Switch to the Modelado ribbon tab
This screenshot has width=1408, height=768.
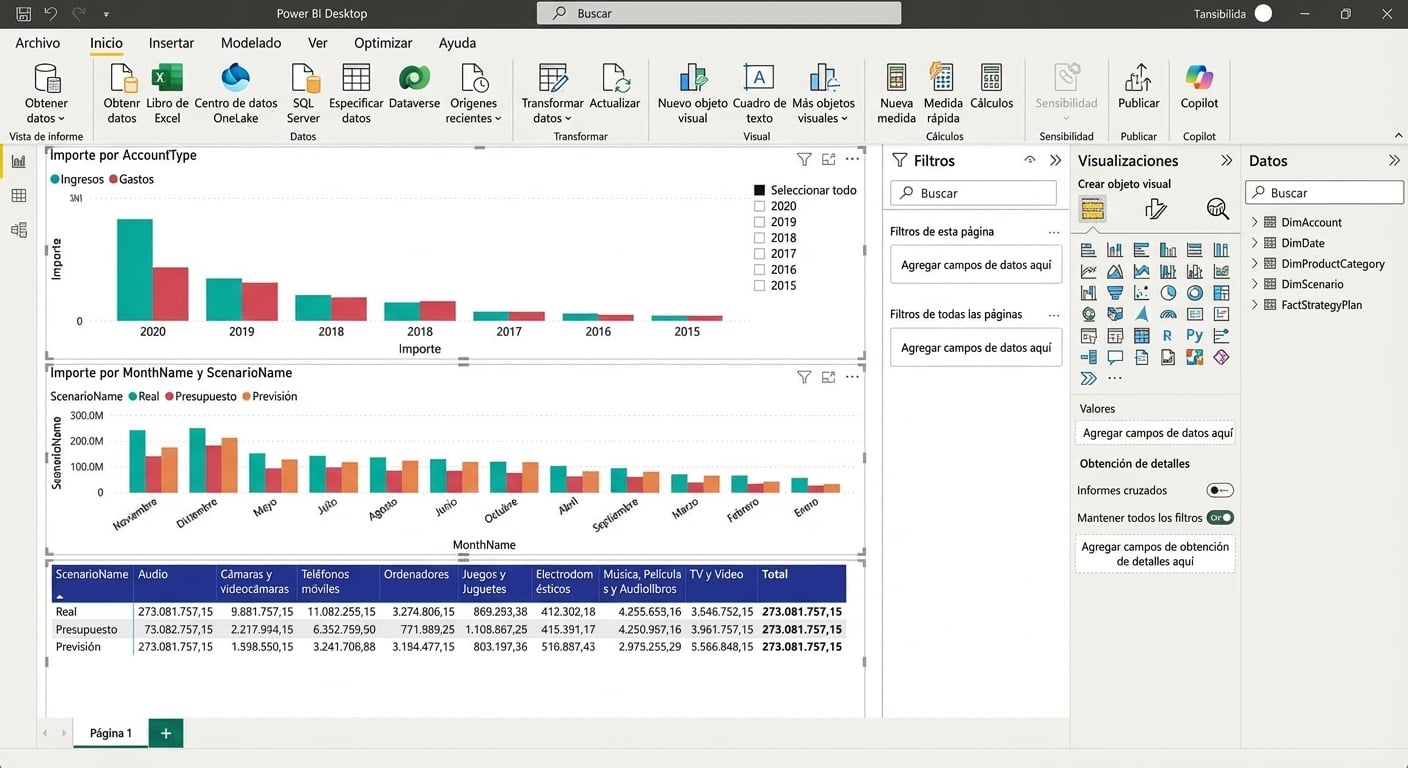point(250,43)
